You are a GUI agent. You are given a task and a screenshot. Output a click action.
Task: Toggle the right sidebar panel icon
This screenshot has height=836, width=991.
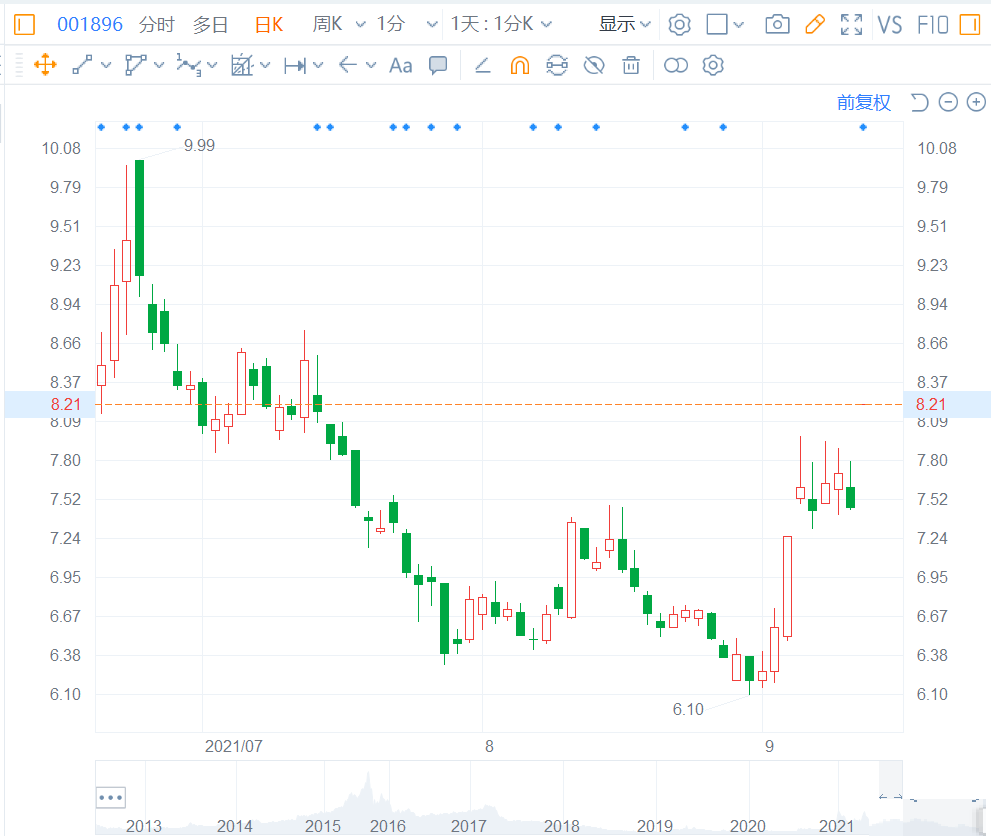pyautogui.click(x=969, y=24)
